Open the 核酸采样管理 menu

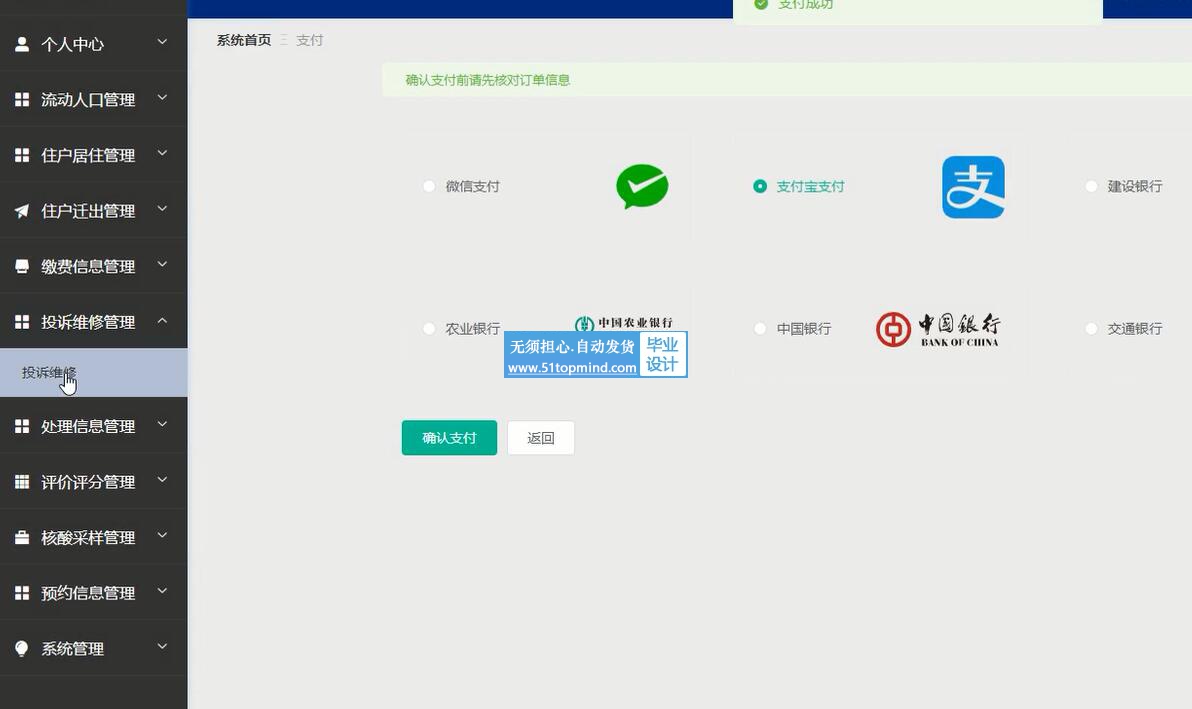click(94, 537)
